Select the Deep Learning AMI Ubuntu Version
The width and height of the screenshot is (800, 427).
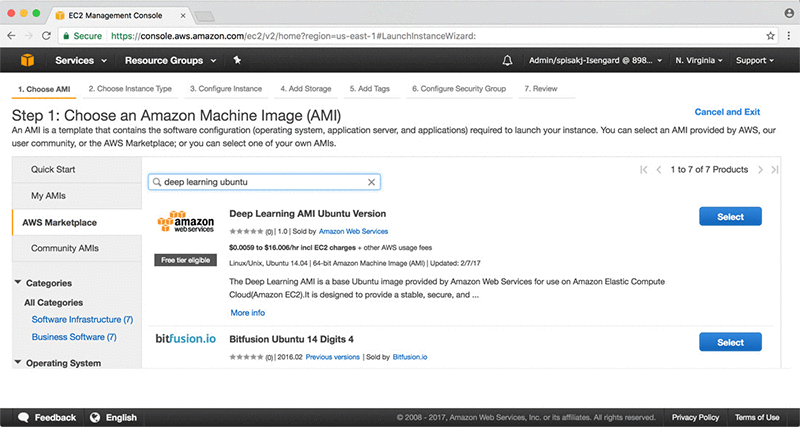click(730, 216)
